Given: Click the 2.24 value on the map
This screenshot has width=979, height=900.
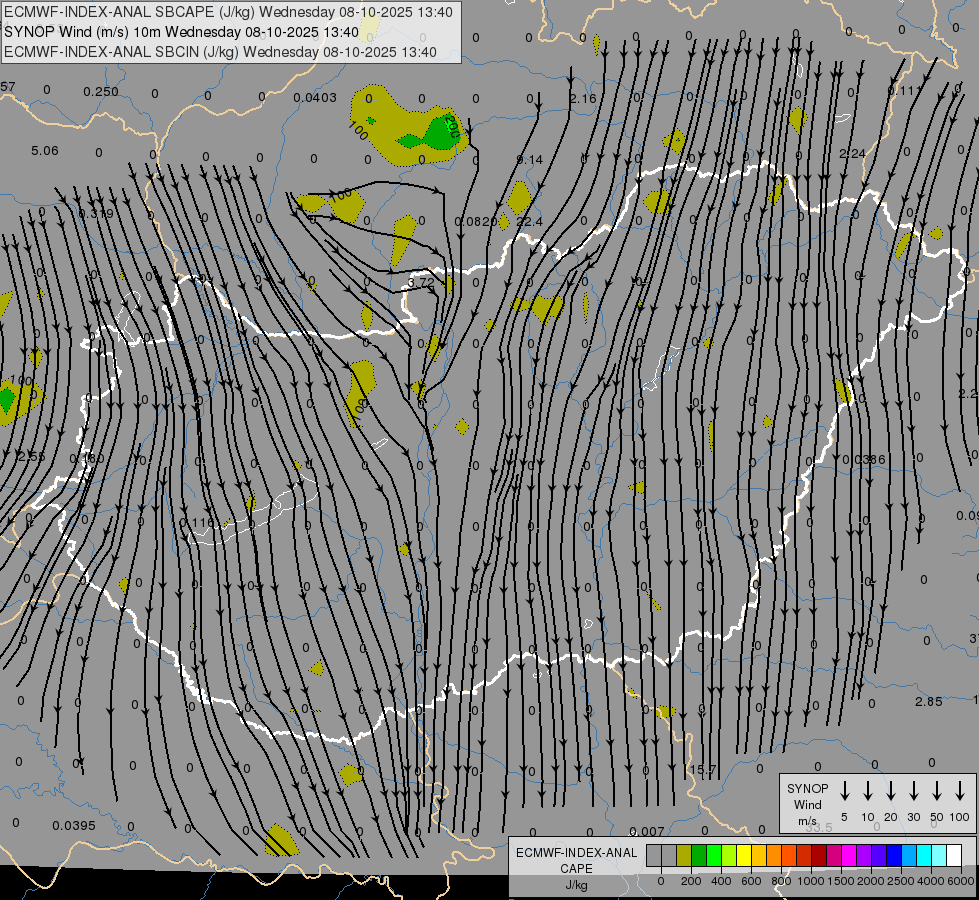Looking at the screenshot, I should click(x=852, y=154).
